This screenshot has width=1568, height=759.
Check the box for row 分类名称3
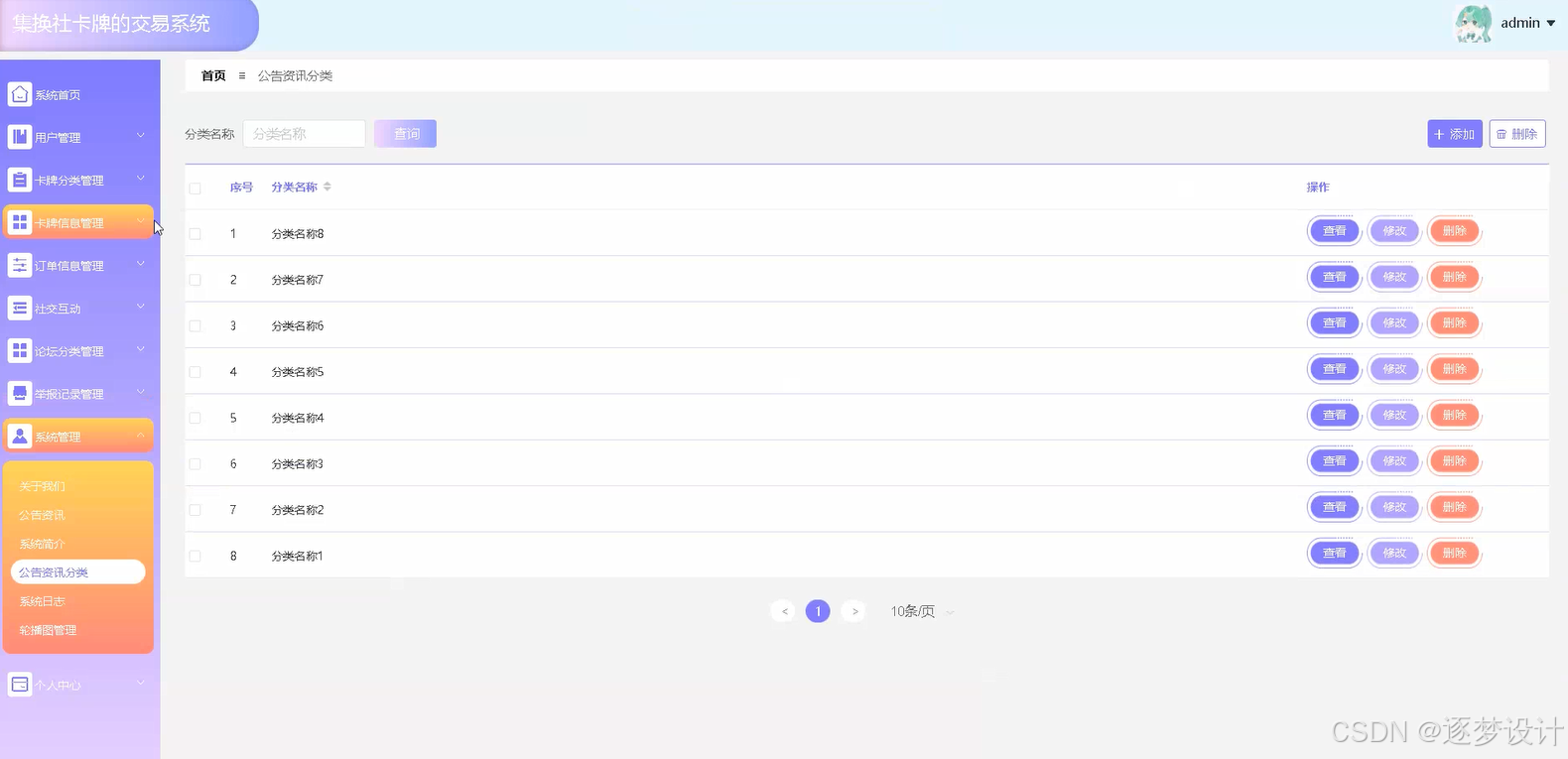pyautogui.click(x=195, y=463)
